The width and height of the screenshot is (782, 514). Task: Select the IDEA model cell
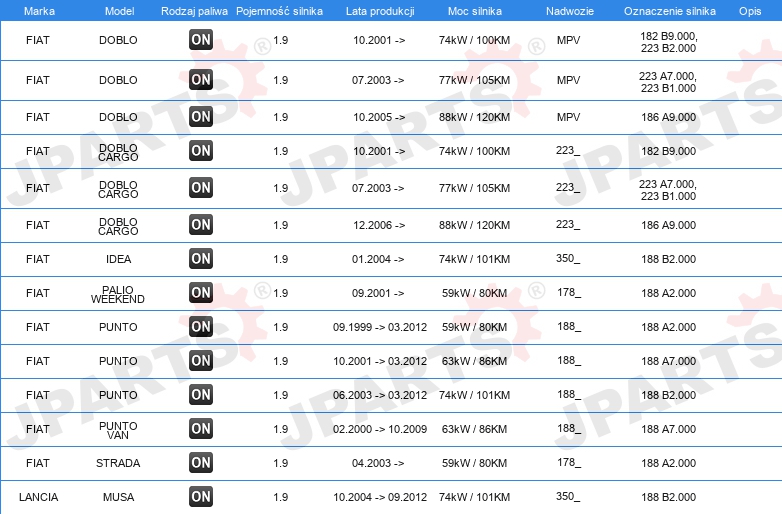(x=118, y=259)
